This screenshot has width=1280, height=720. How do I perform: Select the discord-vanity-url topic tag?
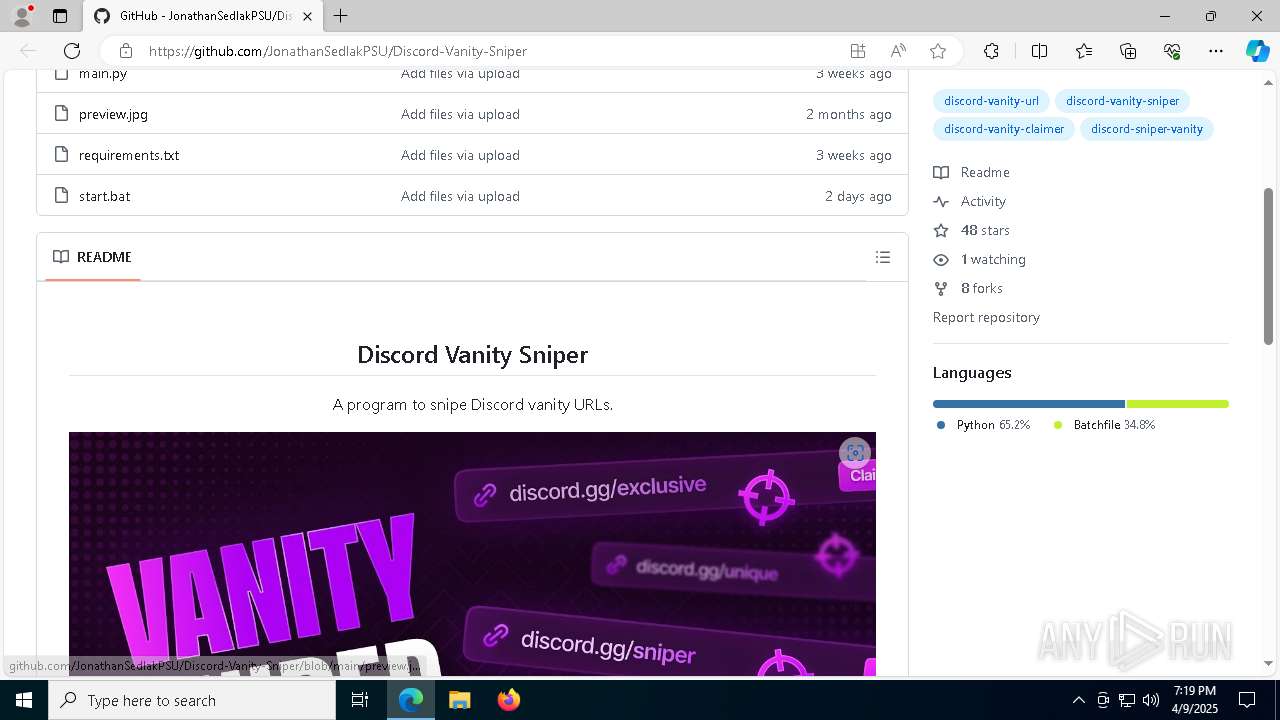pos(991,101)
